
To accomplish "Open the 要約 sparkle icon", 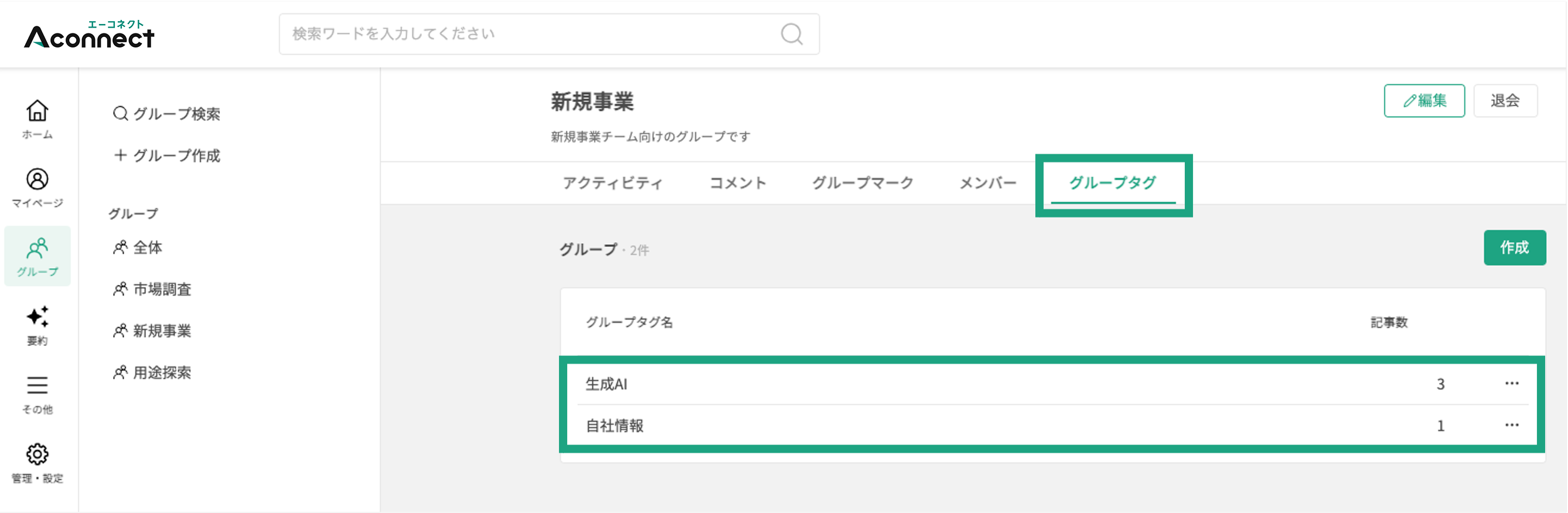I will (x=37, y=317).
